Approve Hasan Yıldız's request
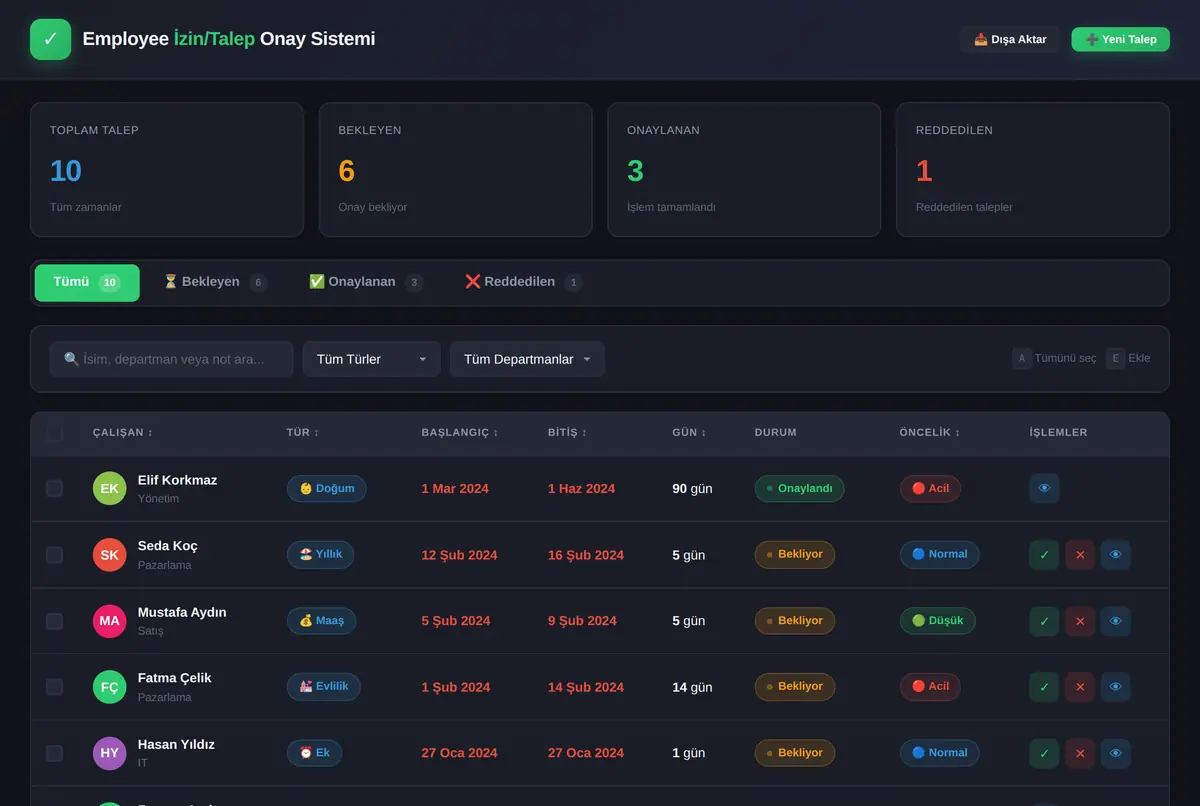This screenshot has height=806, width=1200. 1044,753
